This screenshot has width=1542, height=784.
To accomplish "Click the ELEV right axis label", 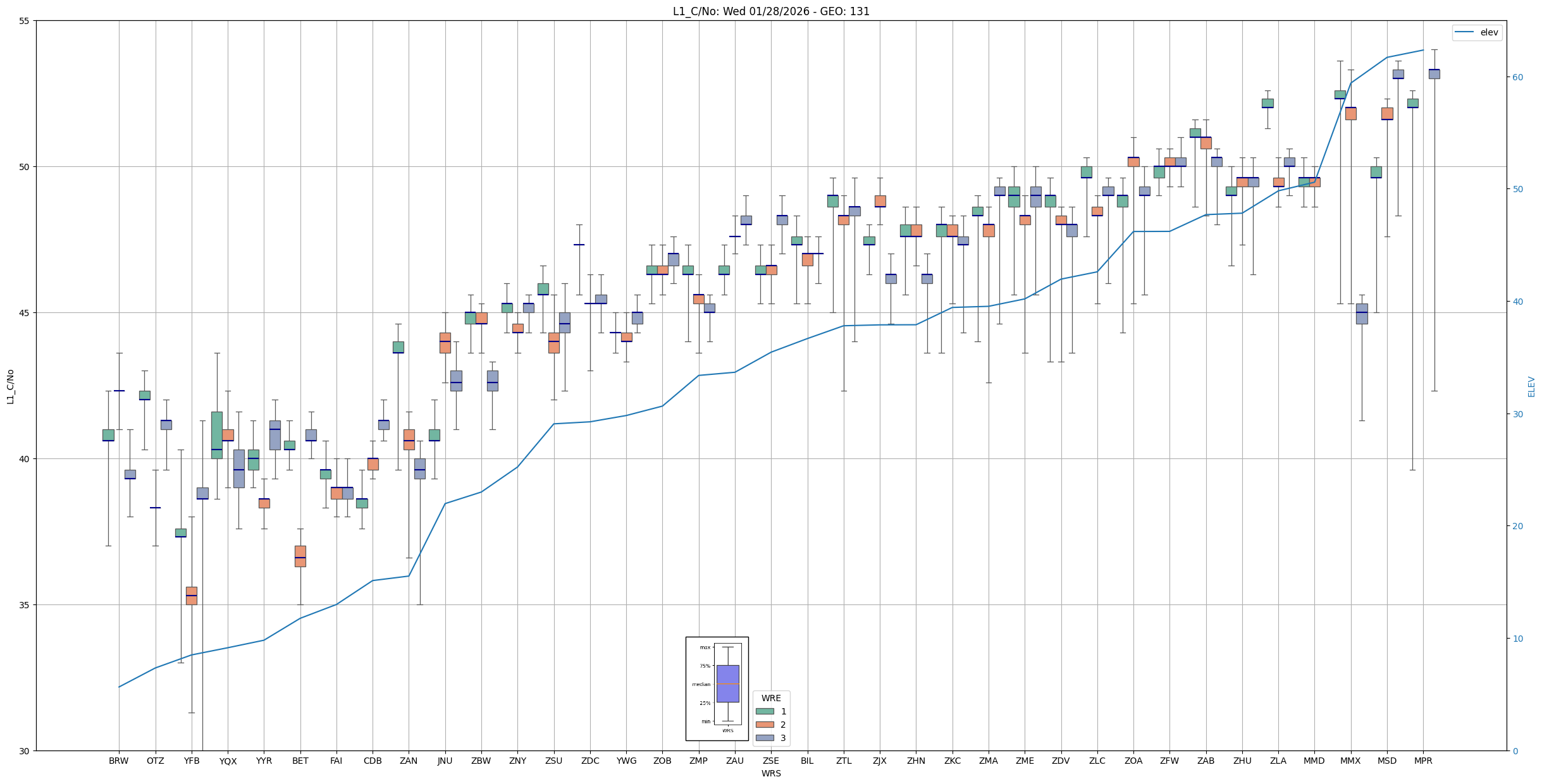I will (1531, 386).
